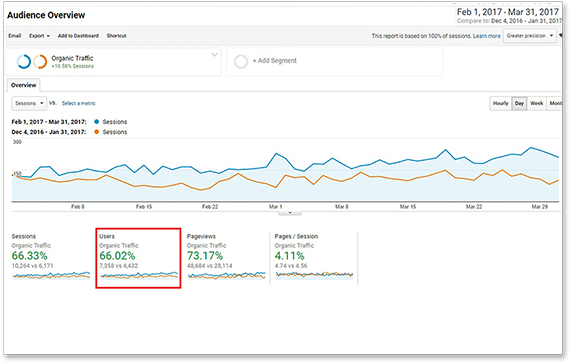Screen dimensions: 570x362
Task: Click the '+10.58% Sessions' segment text
Action: pyautogui.click(x=73, y=66)
